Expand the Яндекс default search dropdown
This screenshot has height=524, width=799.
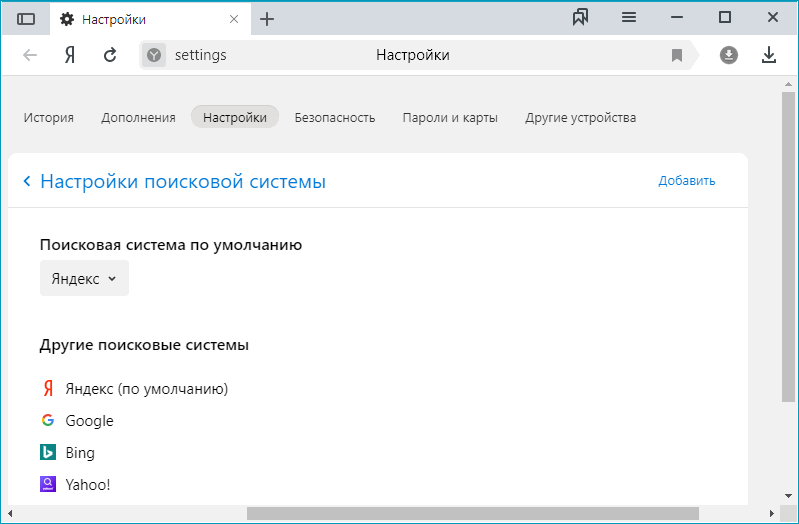click(x=84, y=278)
